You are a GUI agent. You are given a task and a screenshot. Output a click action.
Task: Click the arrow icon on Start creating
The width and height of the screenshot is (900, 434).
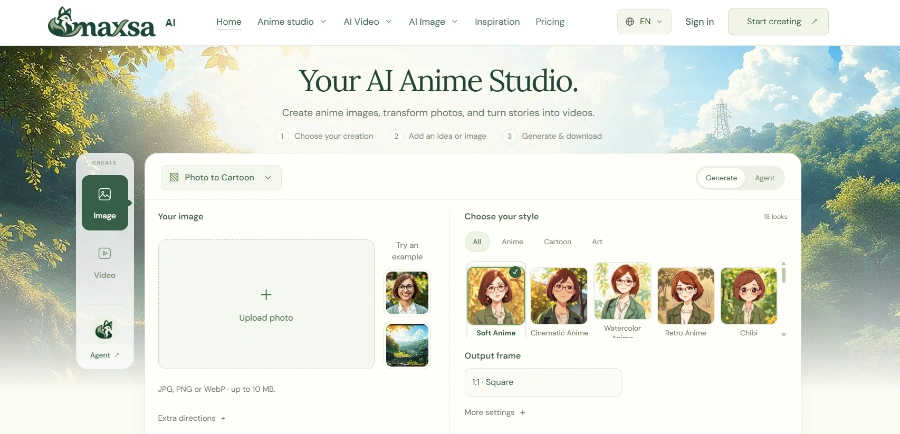[x=814, y=21]
